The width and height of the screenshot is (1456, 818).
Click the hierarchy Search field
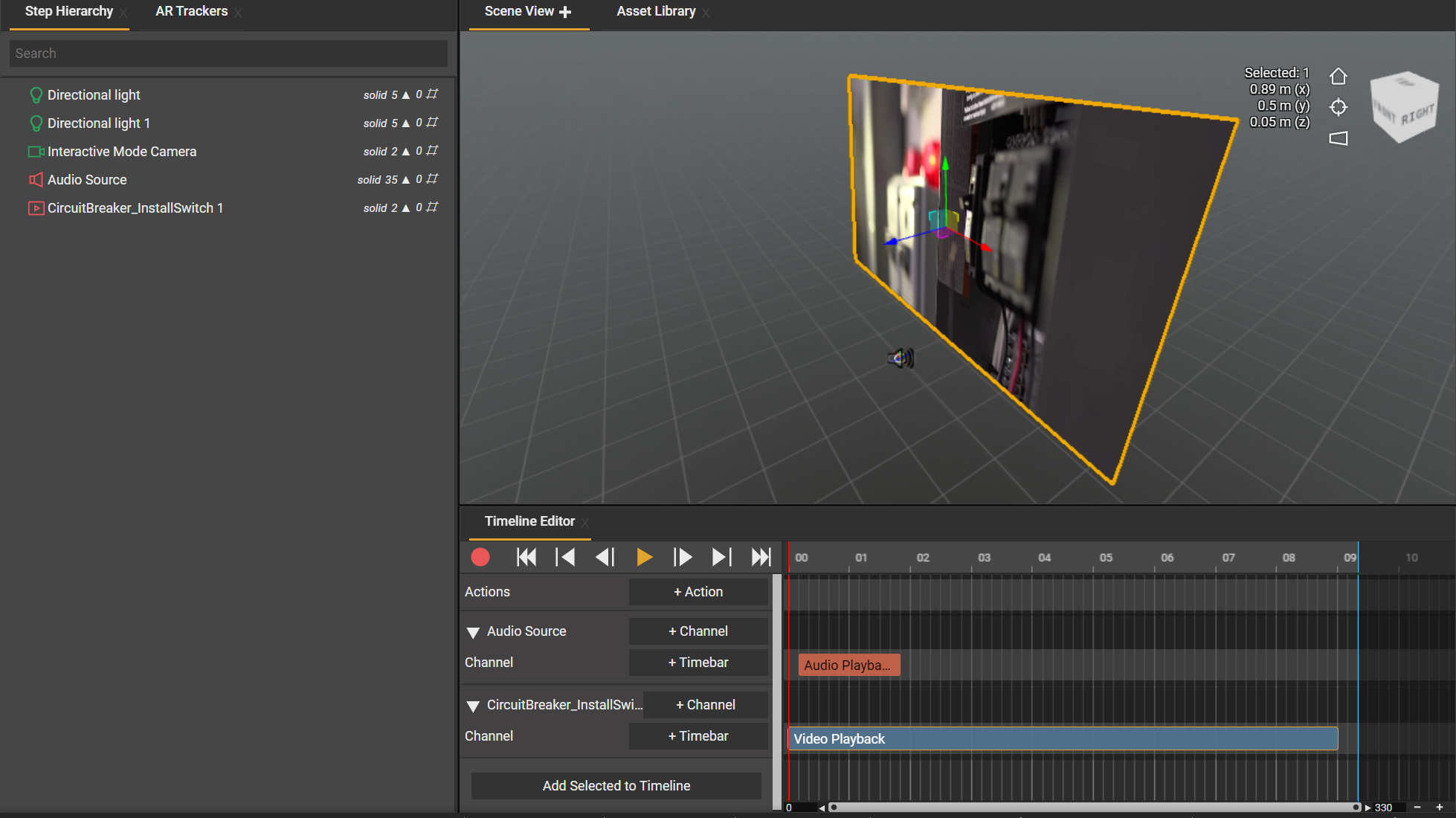(228, 54)
